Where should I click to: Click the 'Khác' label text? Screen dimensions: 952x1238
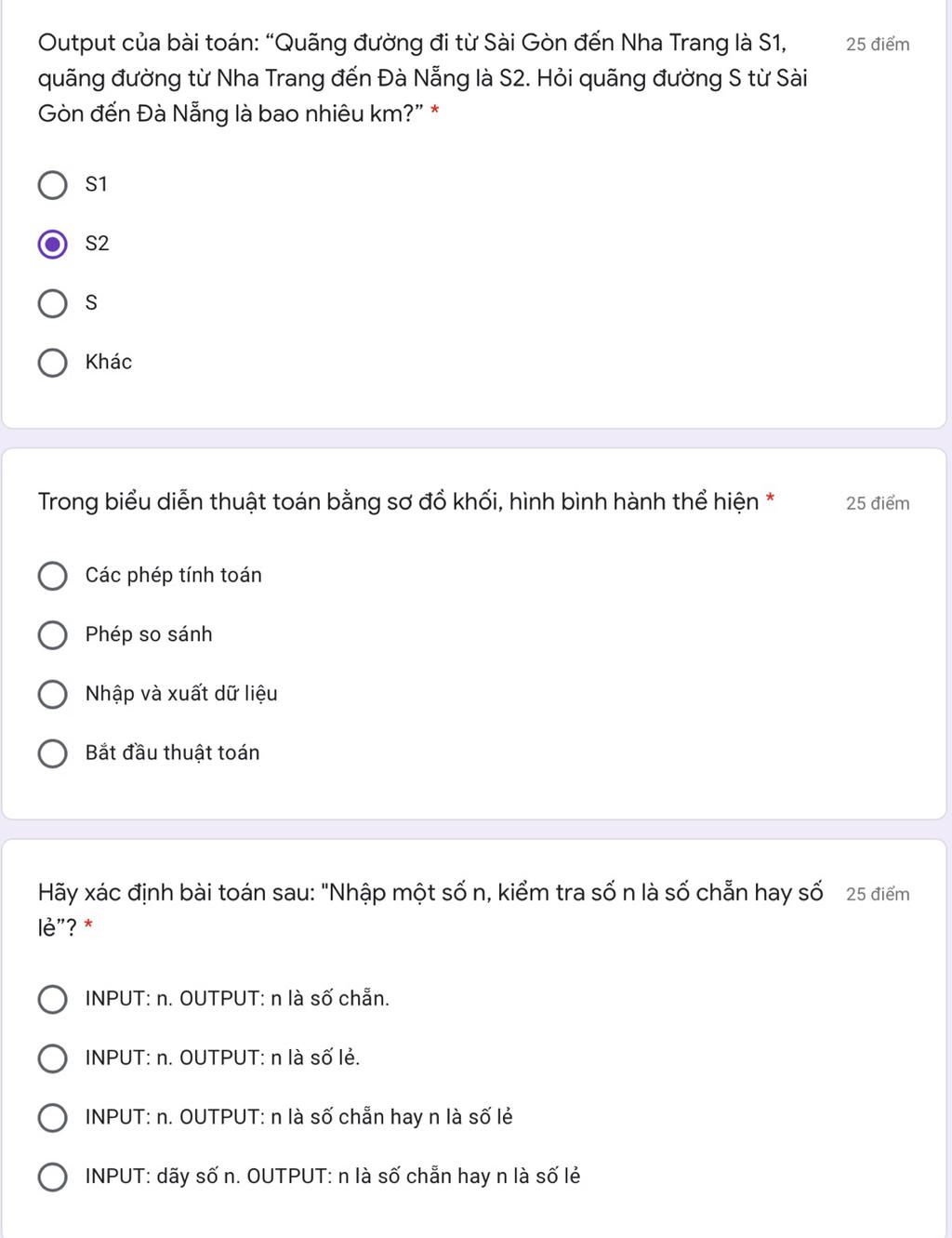(109, 362)
